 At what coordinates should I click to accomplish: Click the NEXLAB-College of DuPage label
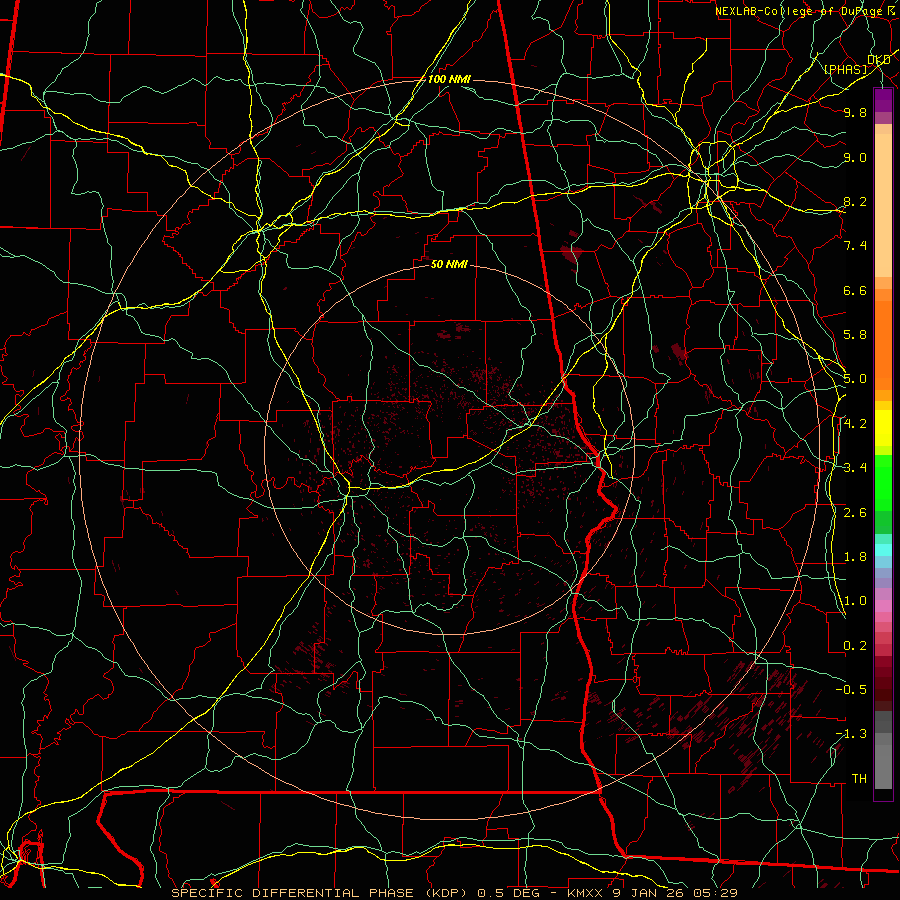(798, 11)
